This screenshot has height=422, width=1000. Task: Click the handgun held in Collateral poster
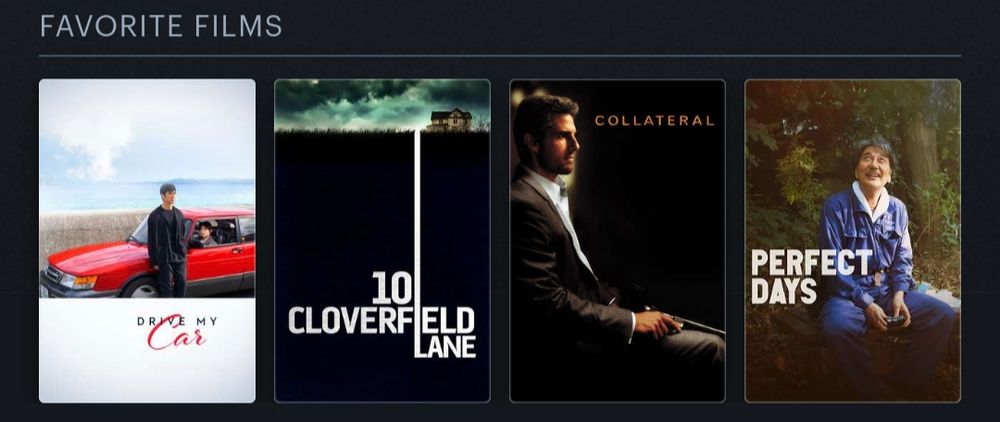click(686, 321)
